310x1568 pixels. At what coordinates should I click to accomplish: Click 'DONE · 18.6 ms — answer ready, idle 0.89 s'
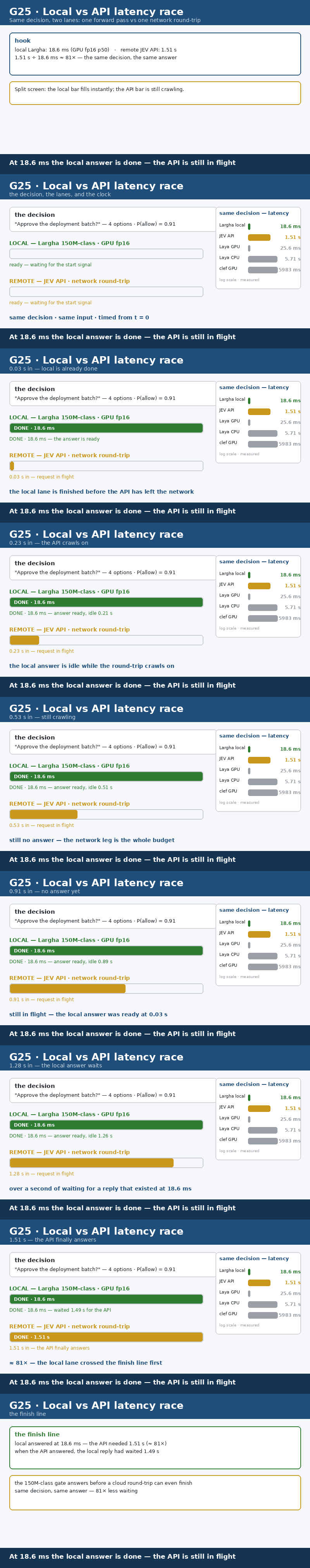61,962
